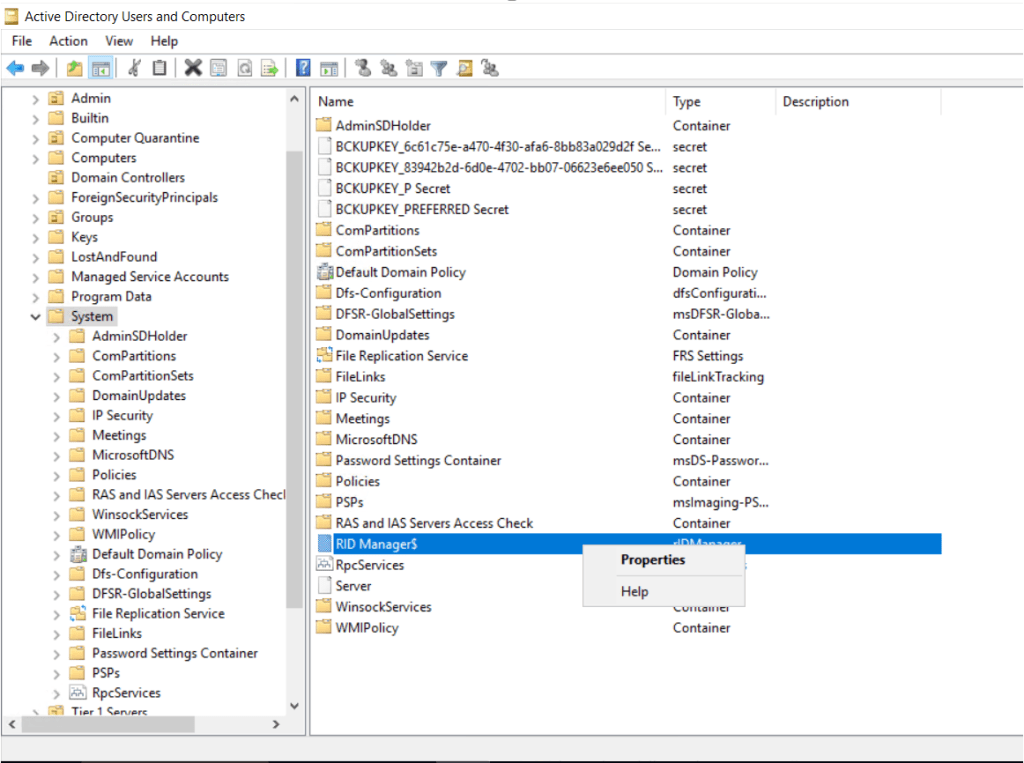Expand the Policies node under System

pos(57,475)
